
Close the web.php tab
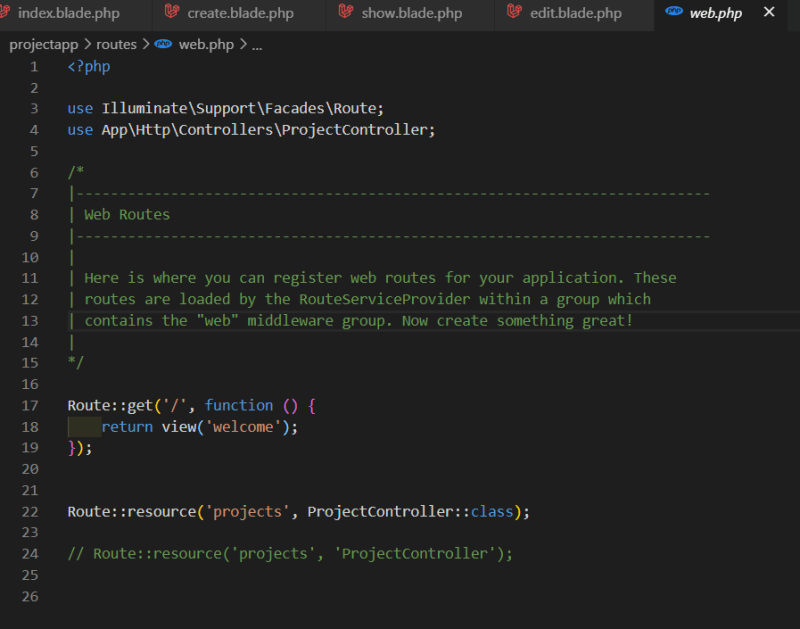click(769, 12)
